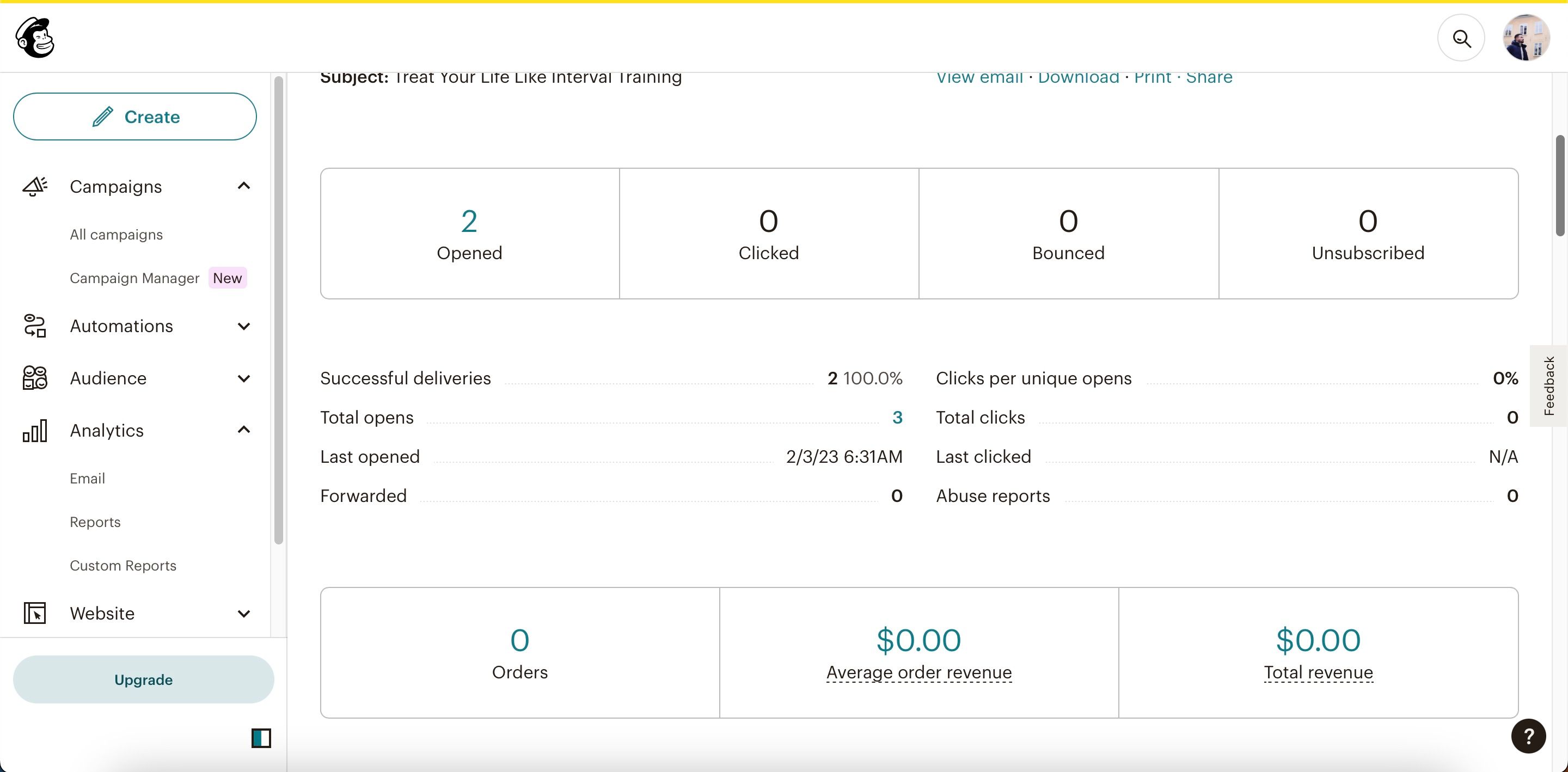Image resolution: width=1568 pixels, height=772 pixels.
Task: Go to Custom Reports
Action: point(122,566)
